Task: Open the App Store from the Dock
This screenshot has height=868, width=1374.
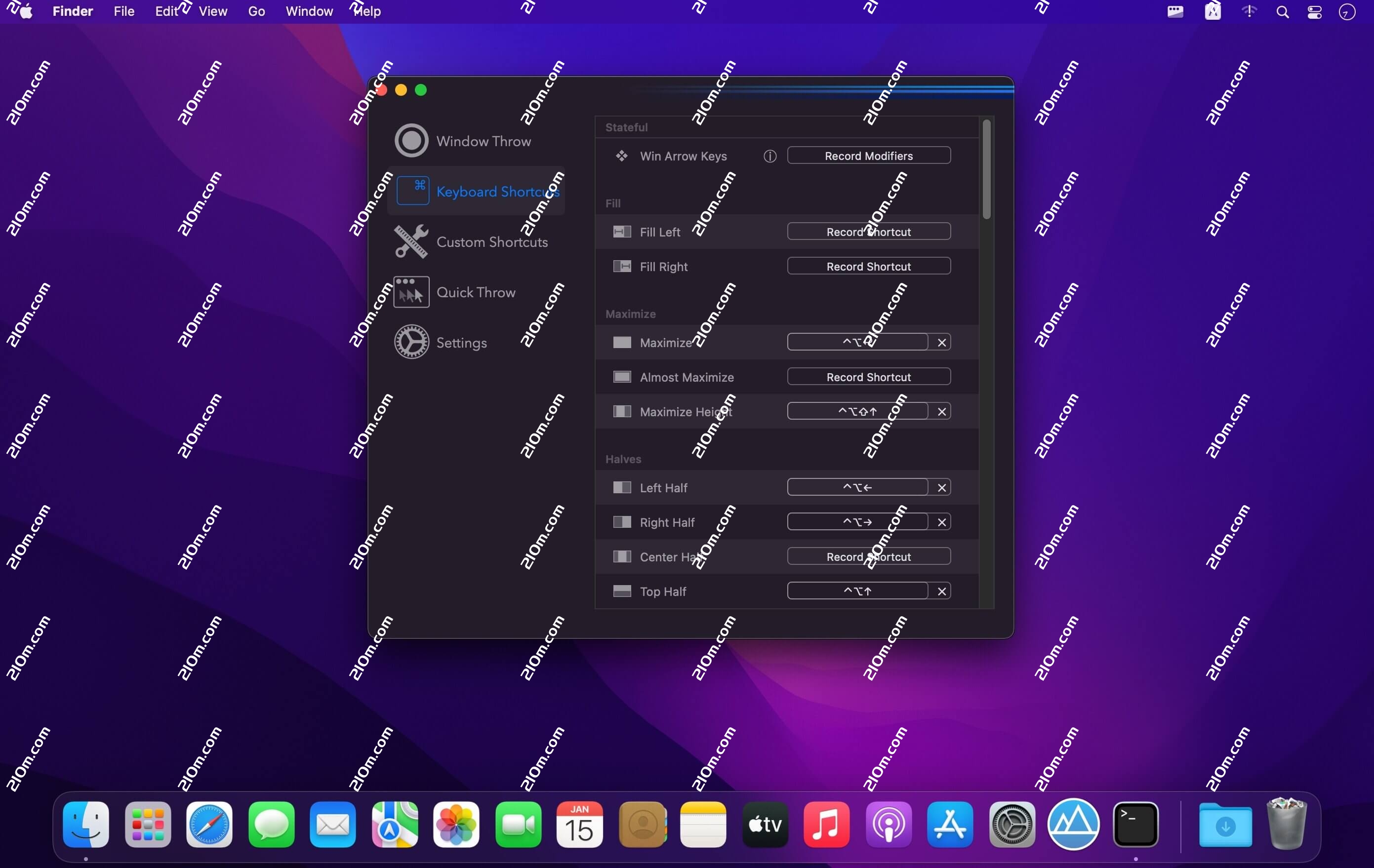Action: pos(950,825)
